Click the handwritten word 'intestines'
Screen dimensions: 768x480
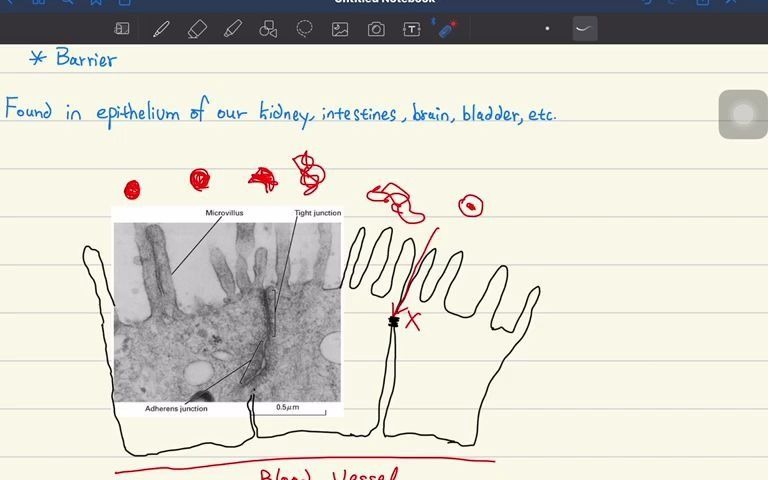[360, 115]
